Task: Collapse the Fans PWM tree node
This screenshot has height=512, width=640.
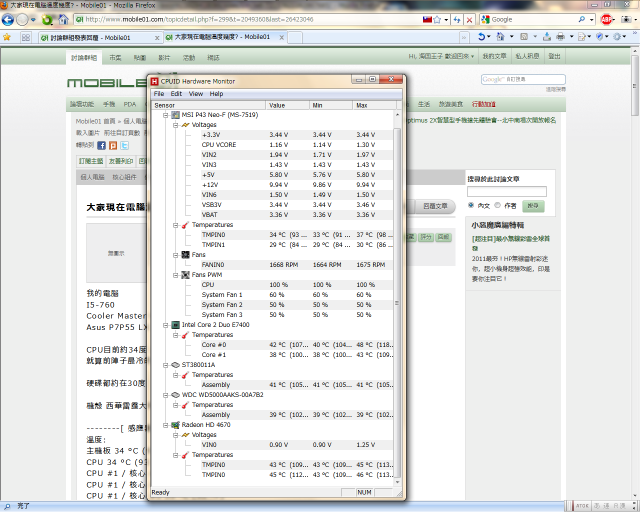Action: coord(176,275)
